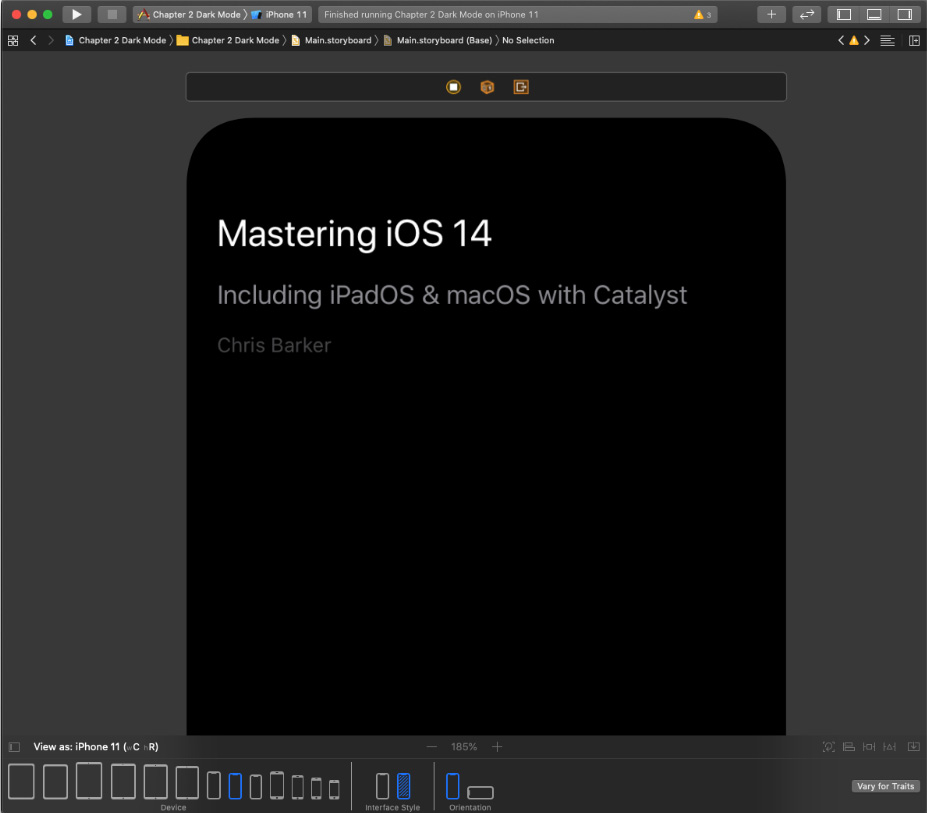Set Orientation to portrait
This screenshot has width=927, height=813.
pyautogui.click(x=453, y=786)
